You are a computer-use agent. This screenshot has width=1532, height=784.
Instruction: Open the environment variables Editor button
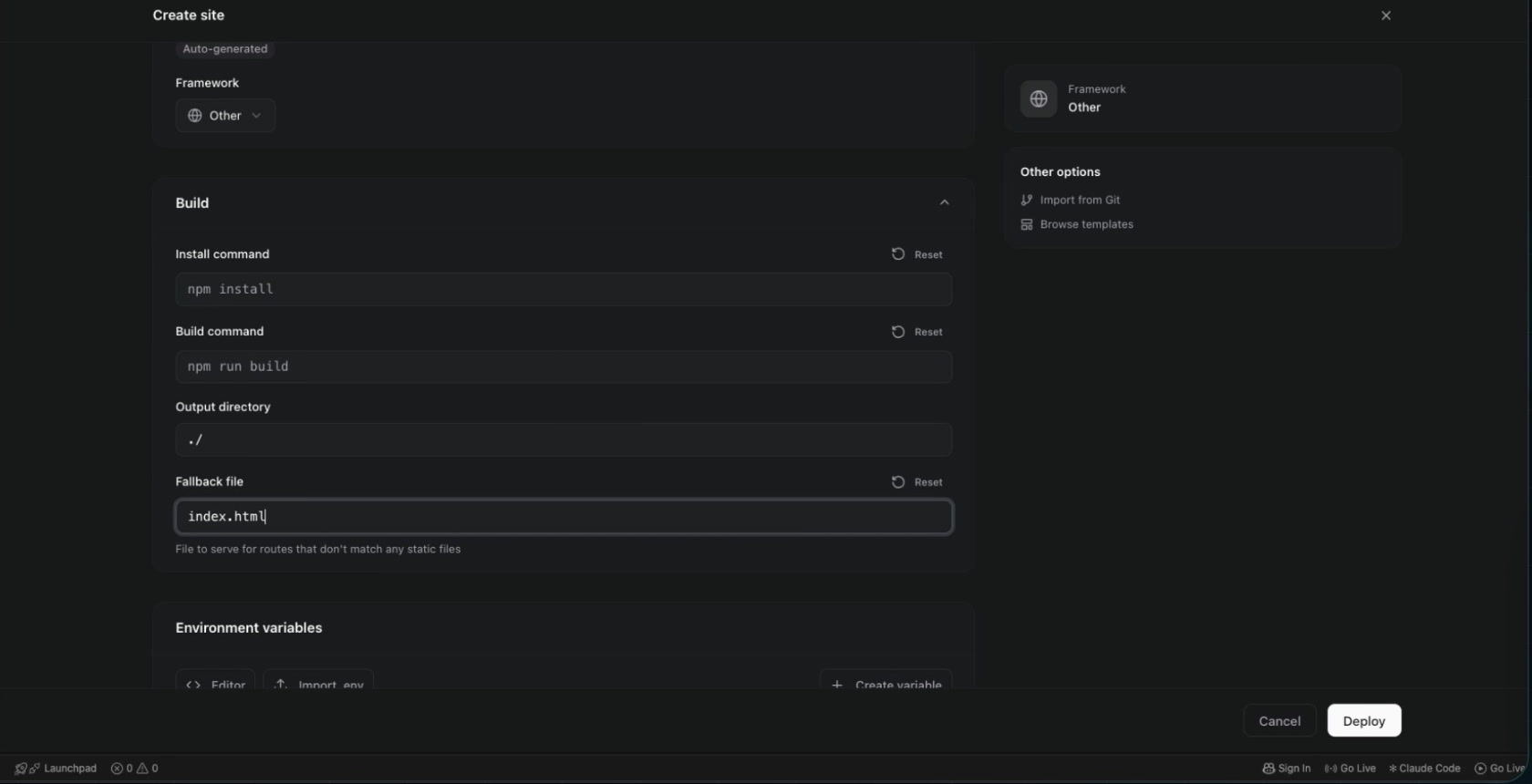[x=215, y=682]
